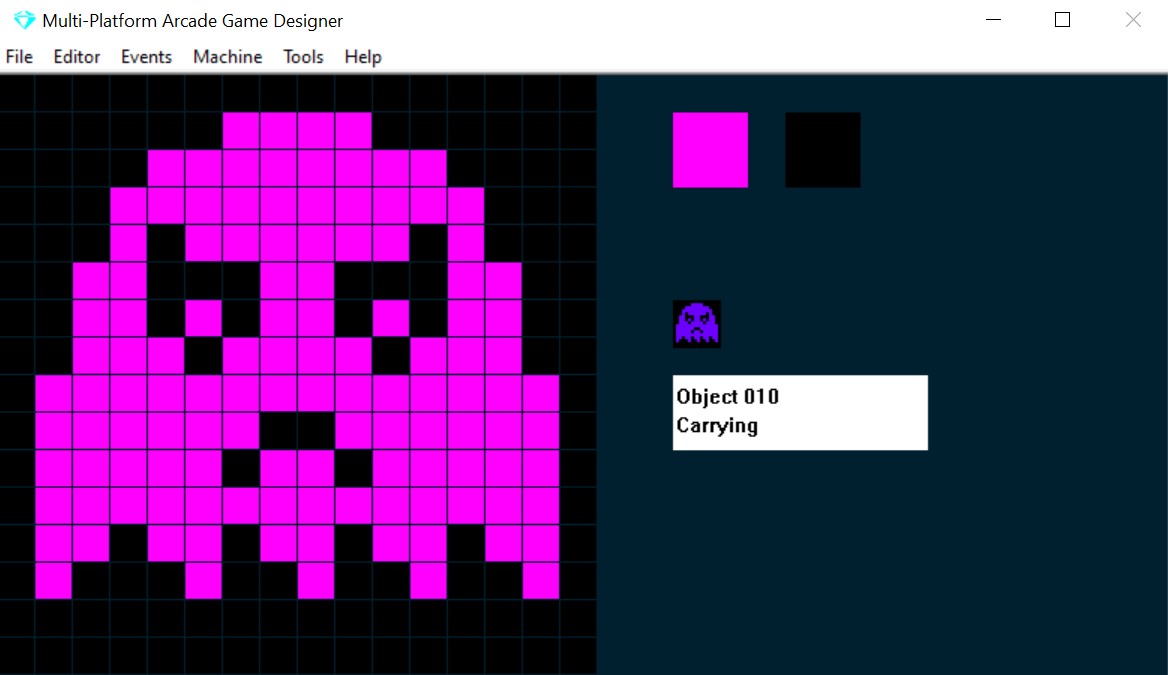The height and width of the screenshot is (675, 1168).
Task: Open the File menu
Action: [19, 57]
